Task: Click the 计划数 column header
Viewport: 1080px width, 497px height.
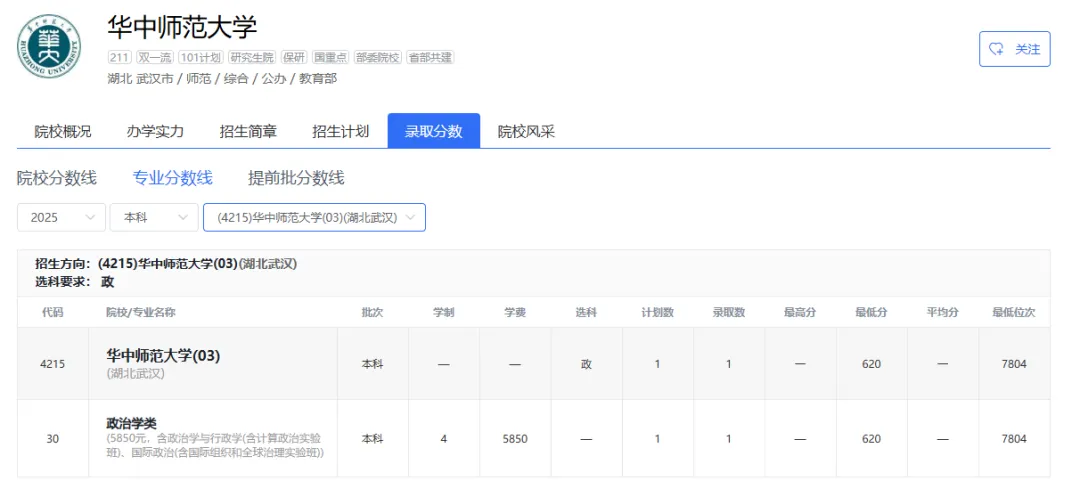Action: click(x=658, y=313)
